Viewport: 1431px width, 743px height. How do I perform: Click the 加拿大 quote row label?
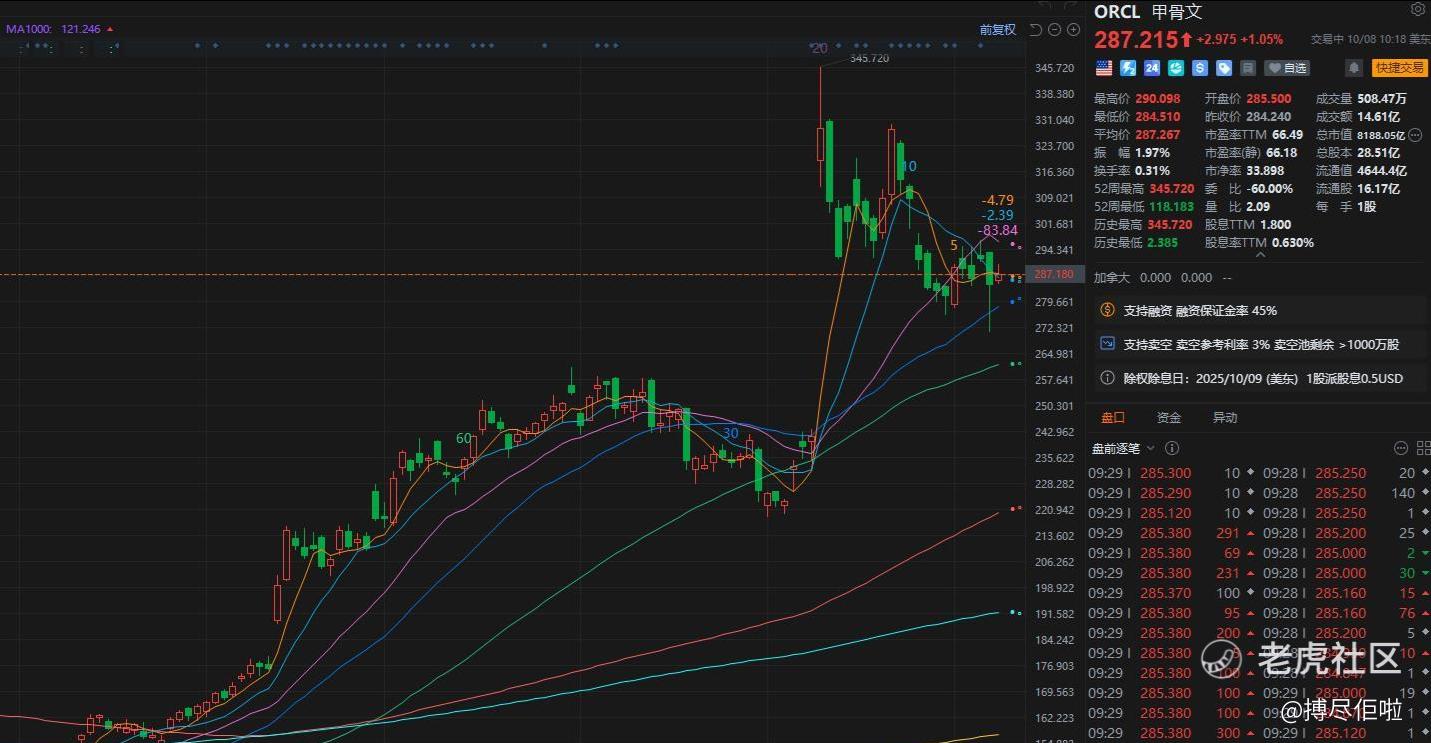1113,277
